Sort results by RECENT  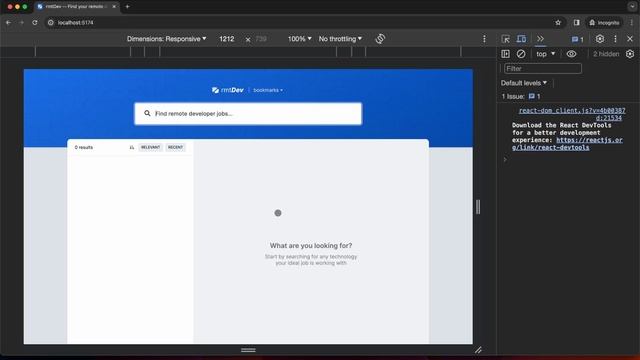(176, 147)
